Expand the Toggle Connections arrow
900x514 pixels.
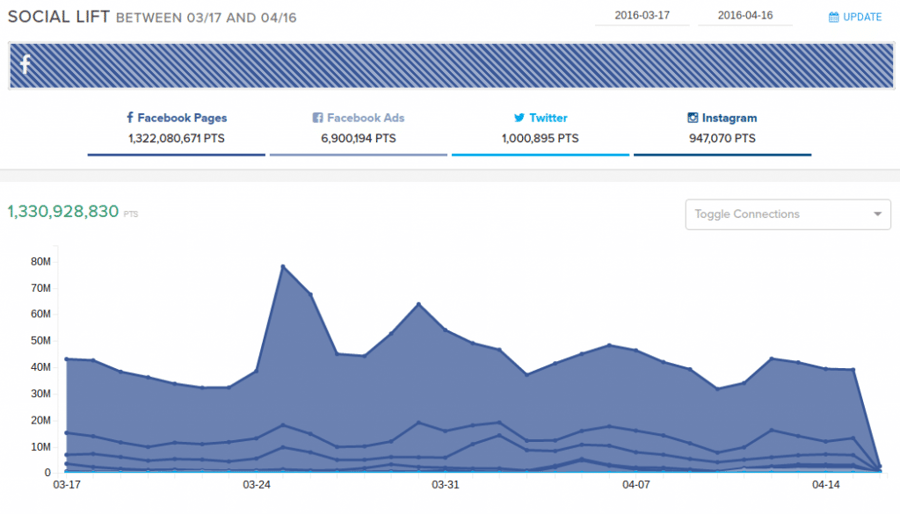coord(877,214)
